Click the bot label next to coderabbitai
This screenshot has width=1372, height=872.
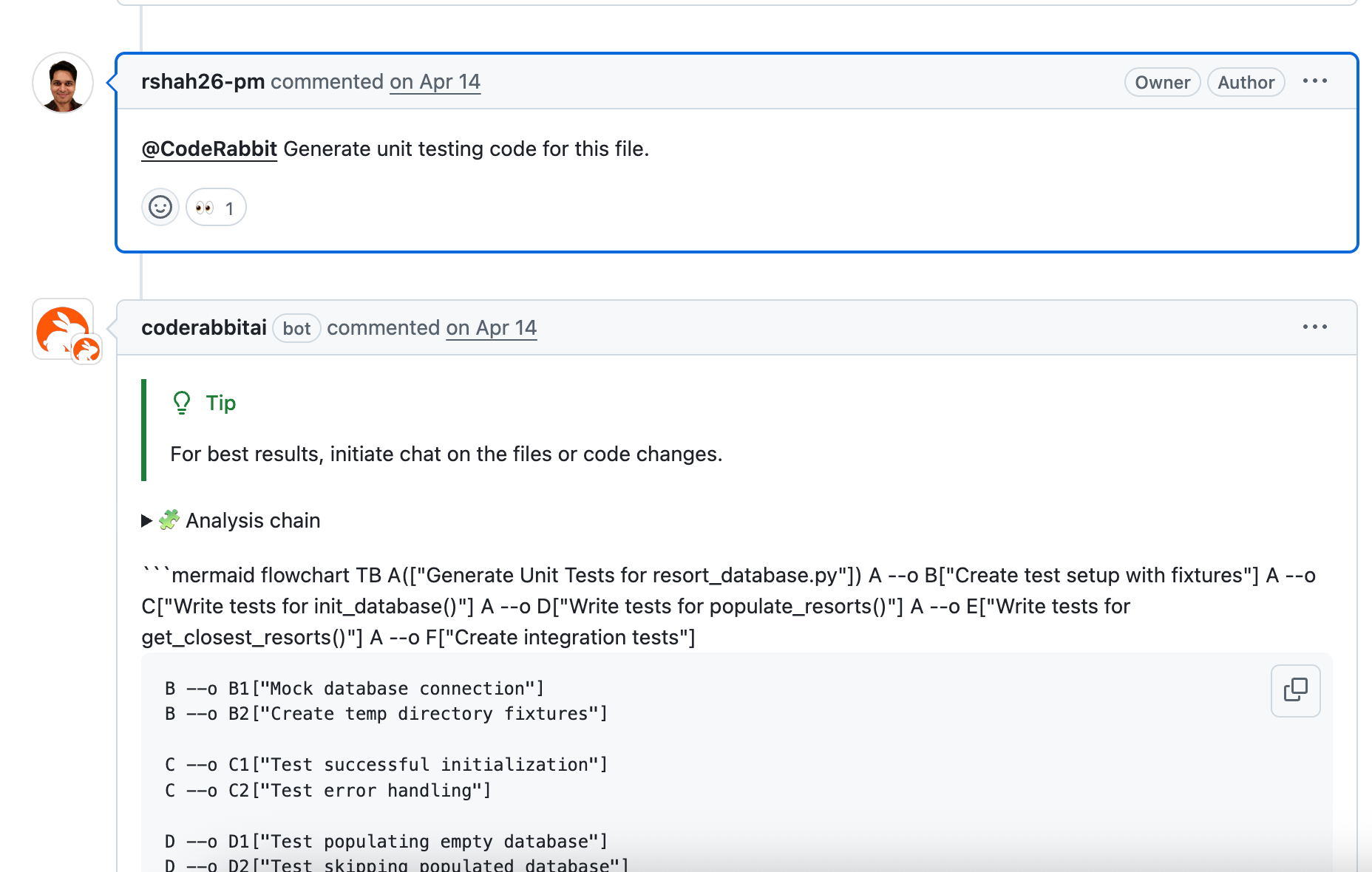point(296,328)
